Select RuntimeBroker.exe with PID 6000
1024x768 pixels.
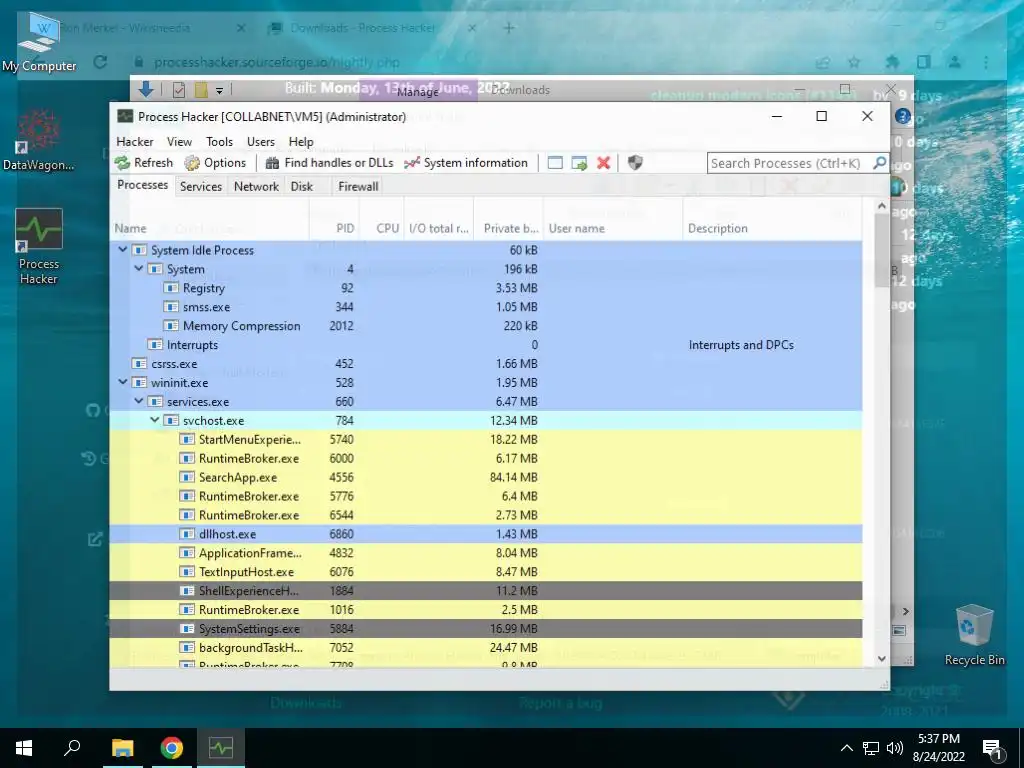click(486, 458)
